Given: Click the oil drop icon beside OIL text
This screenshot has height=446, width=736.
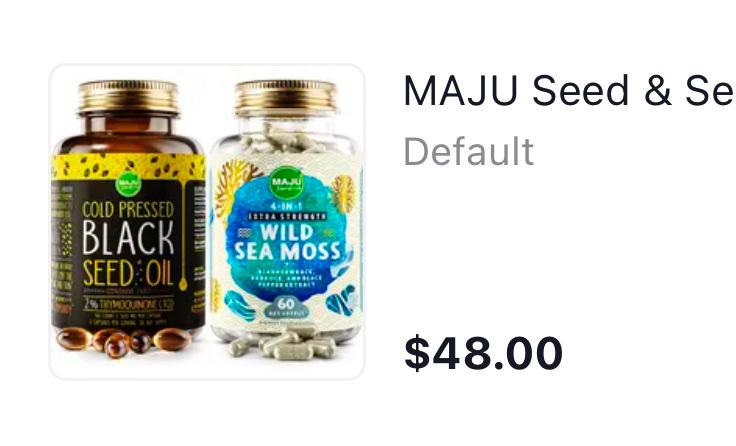Looking at the screenshot, I should pyautogui.click(x=183, y=283).
